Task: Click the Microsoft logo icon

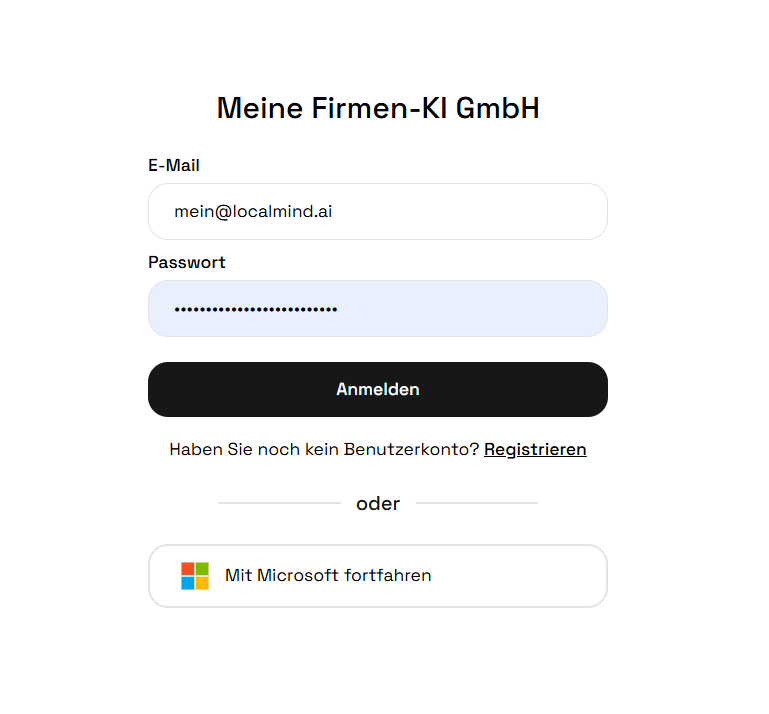Action: (x=195, y=576)
